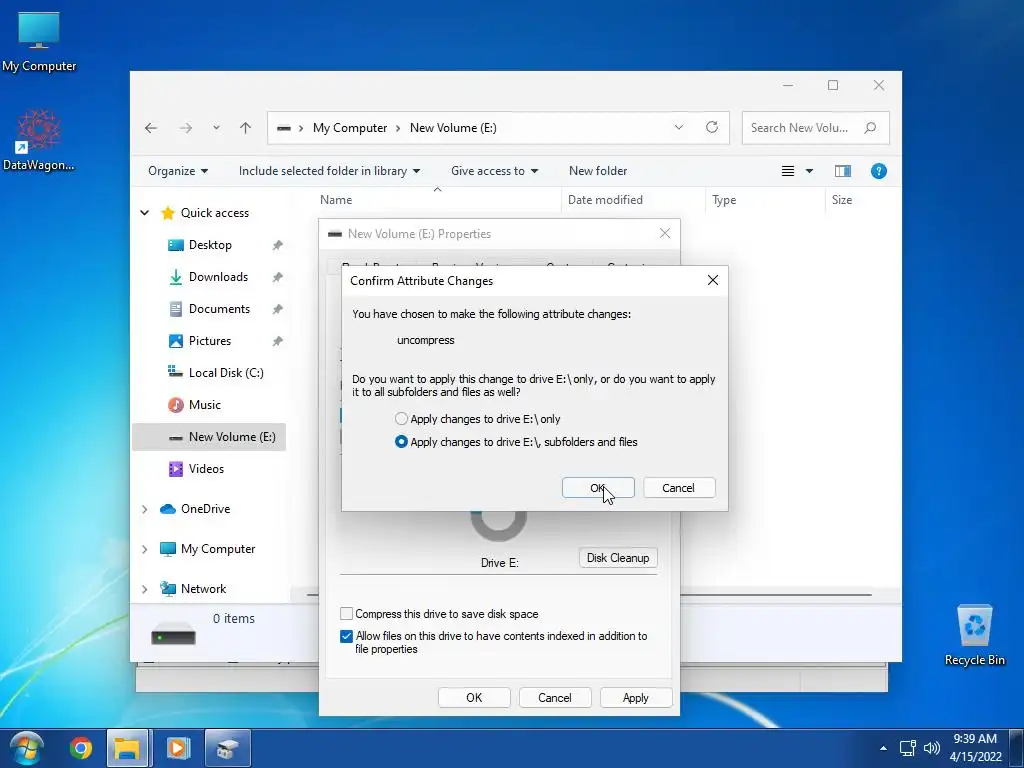Open recent locations dropdown arrow
This screenshot has width=1024, height=768.
click(x=216, y=128)
